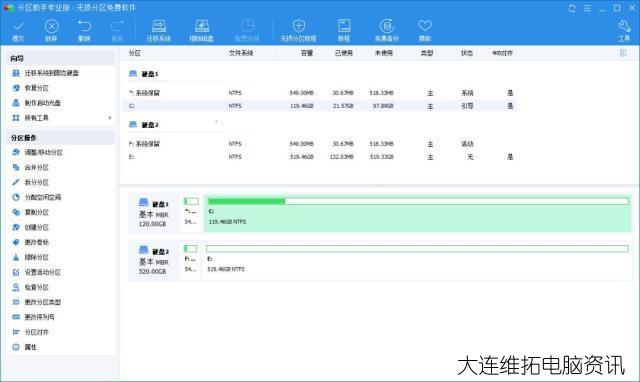Click 更改分区类型 item in sidebar
The width and height of the screenshot is (640, 382).
pos(42,302)
